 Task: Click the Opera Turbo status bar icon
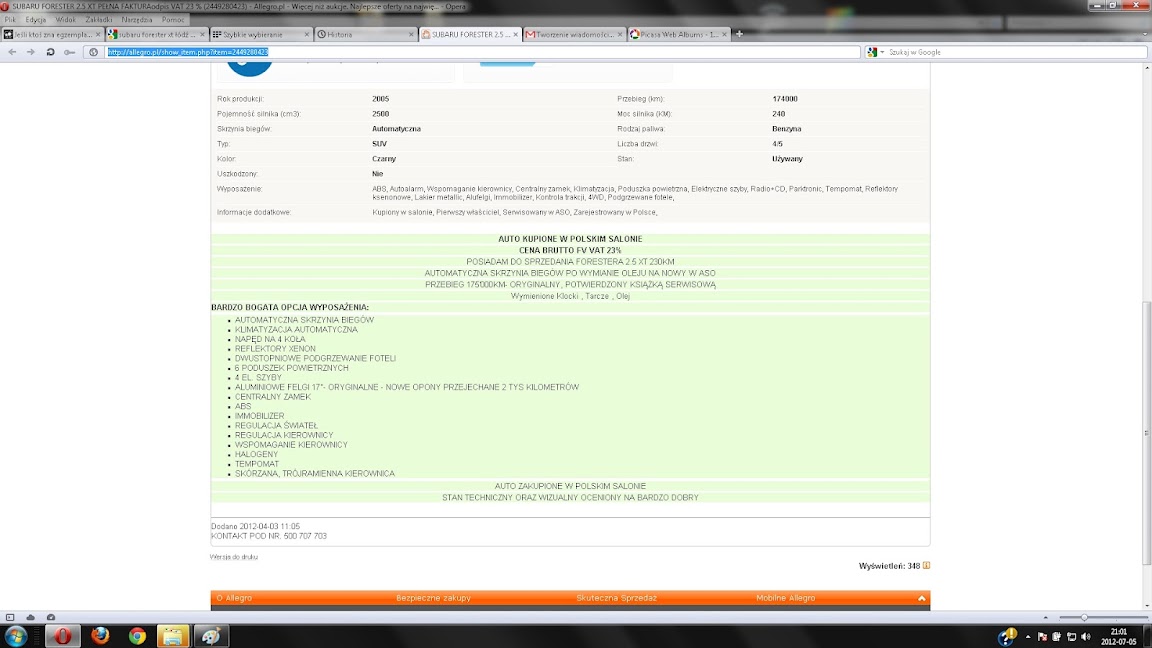[x=51, y=617]
